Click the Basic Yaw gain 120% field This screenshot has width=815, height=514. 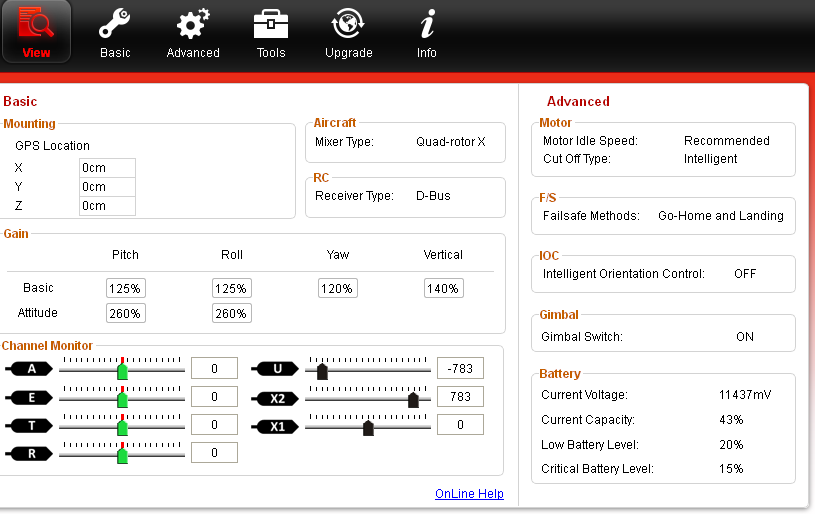338,288
